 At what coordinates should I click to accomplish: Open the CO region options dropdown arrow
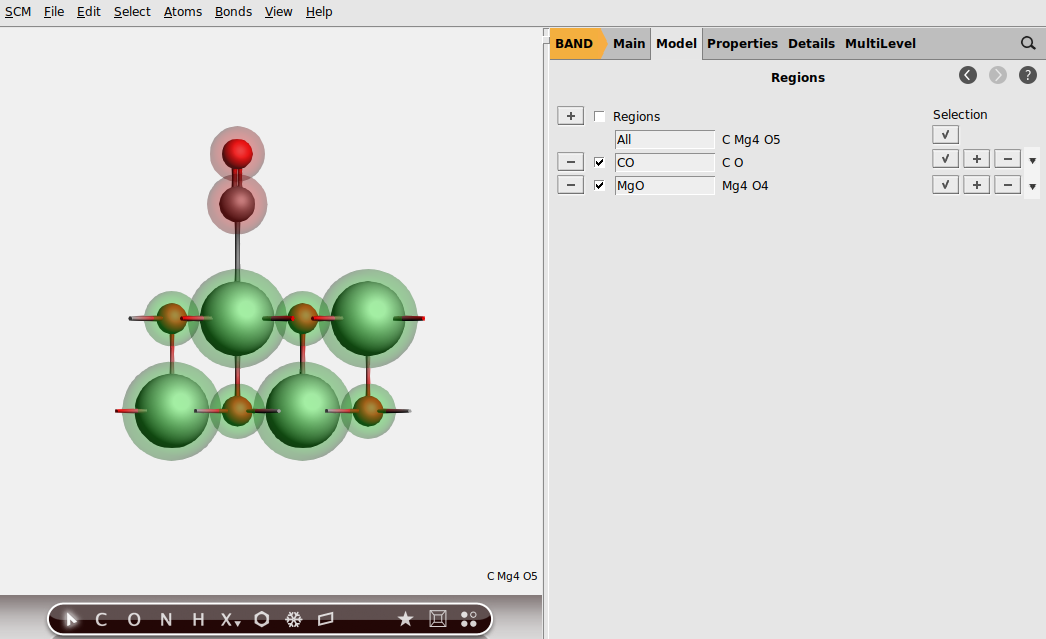(1032, 159)
